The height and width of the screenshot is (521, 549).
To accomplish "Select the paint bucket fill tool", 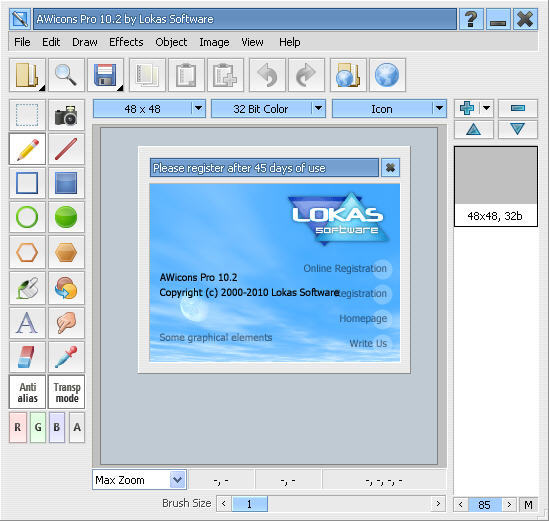I will pos(27,288).
